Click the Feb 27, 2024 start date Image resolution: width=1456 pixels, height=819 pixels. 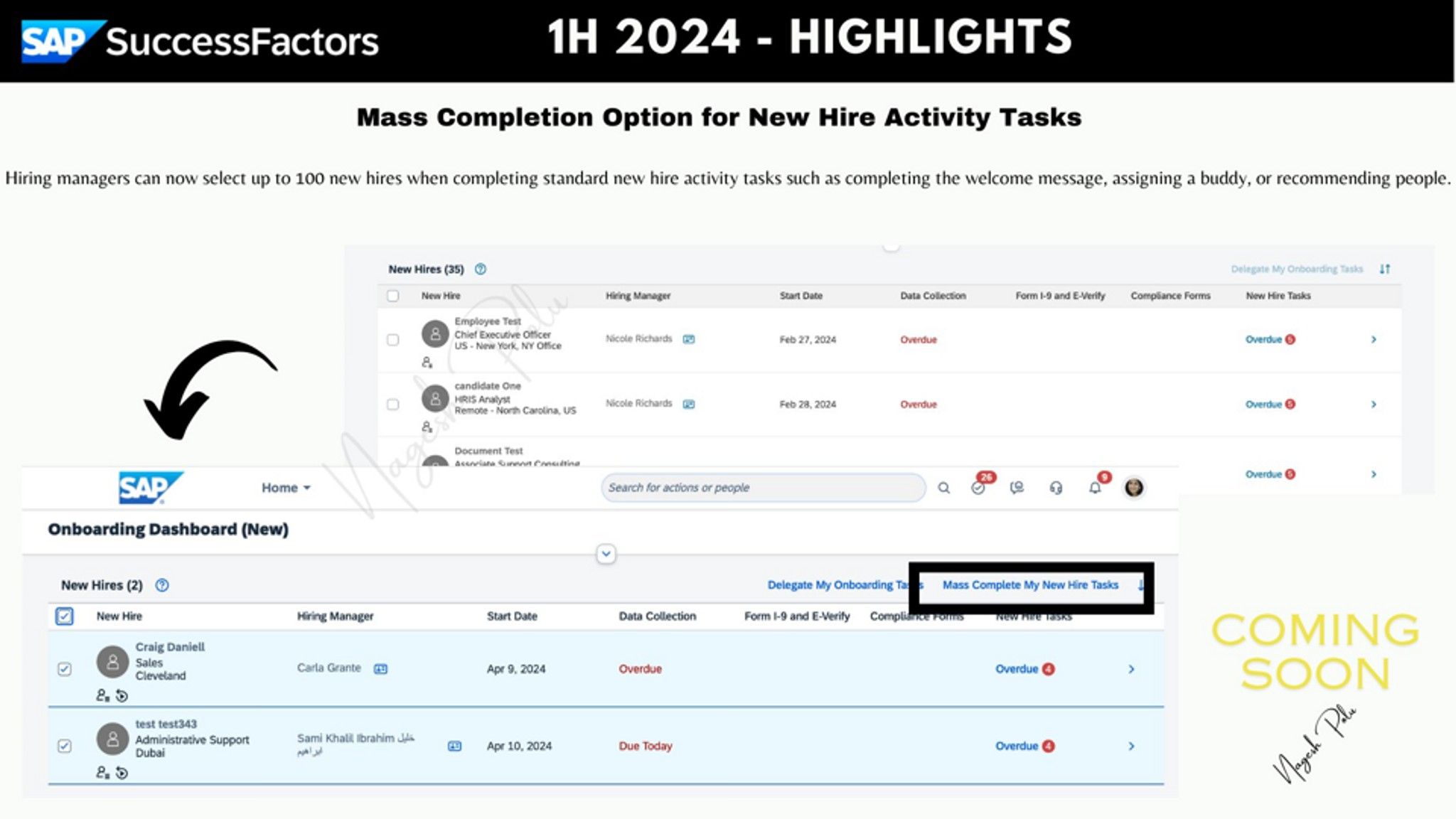(808, 340)
